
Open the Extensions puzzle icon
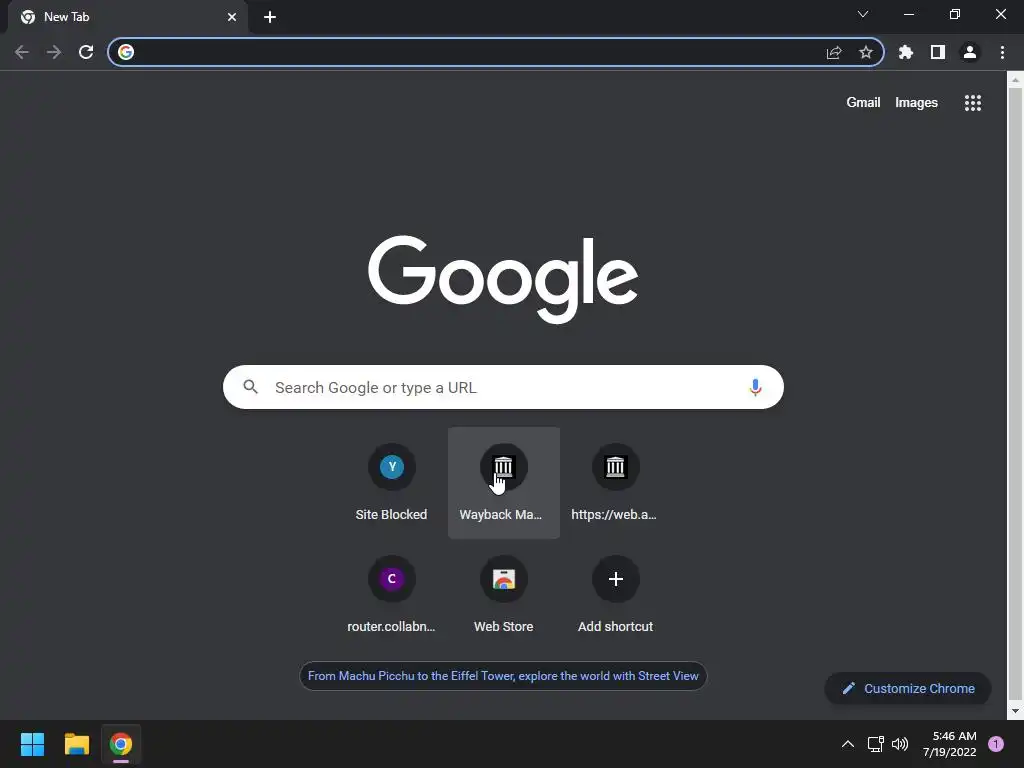[906, 52]
